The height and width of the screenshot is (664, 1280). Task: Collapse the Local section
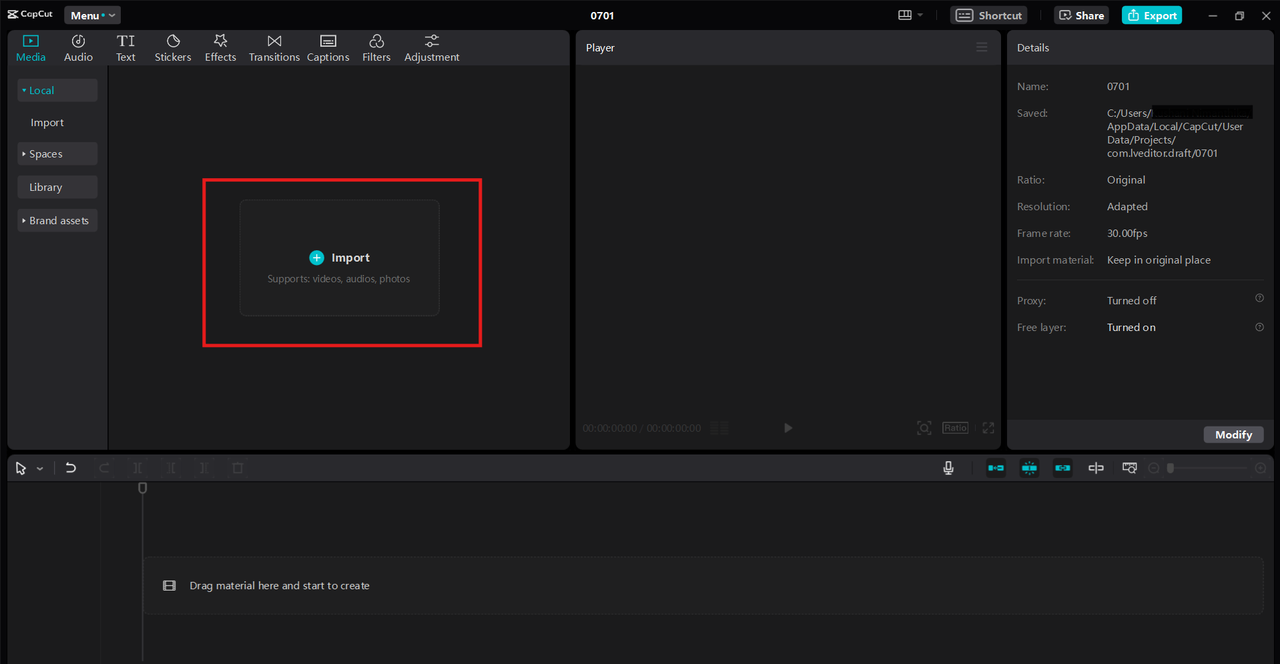[x=57, y=90]
